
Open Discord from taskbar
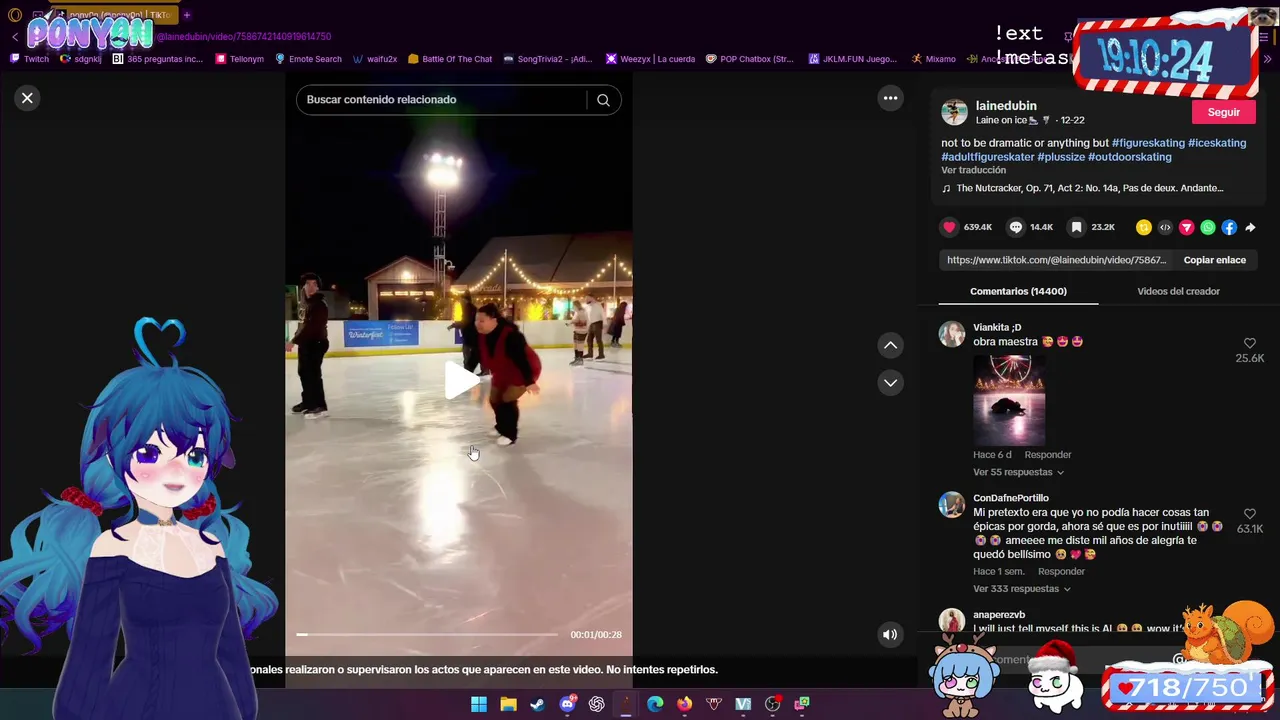(567, 704)
